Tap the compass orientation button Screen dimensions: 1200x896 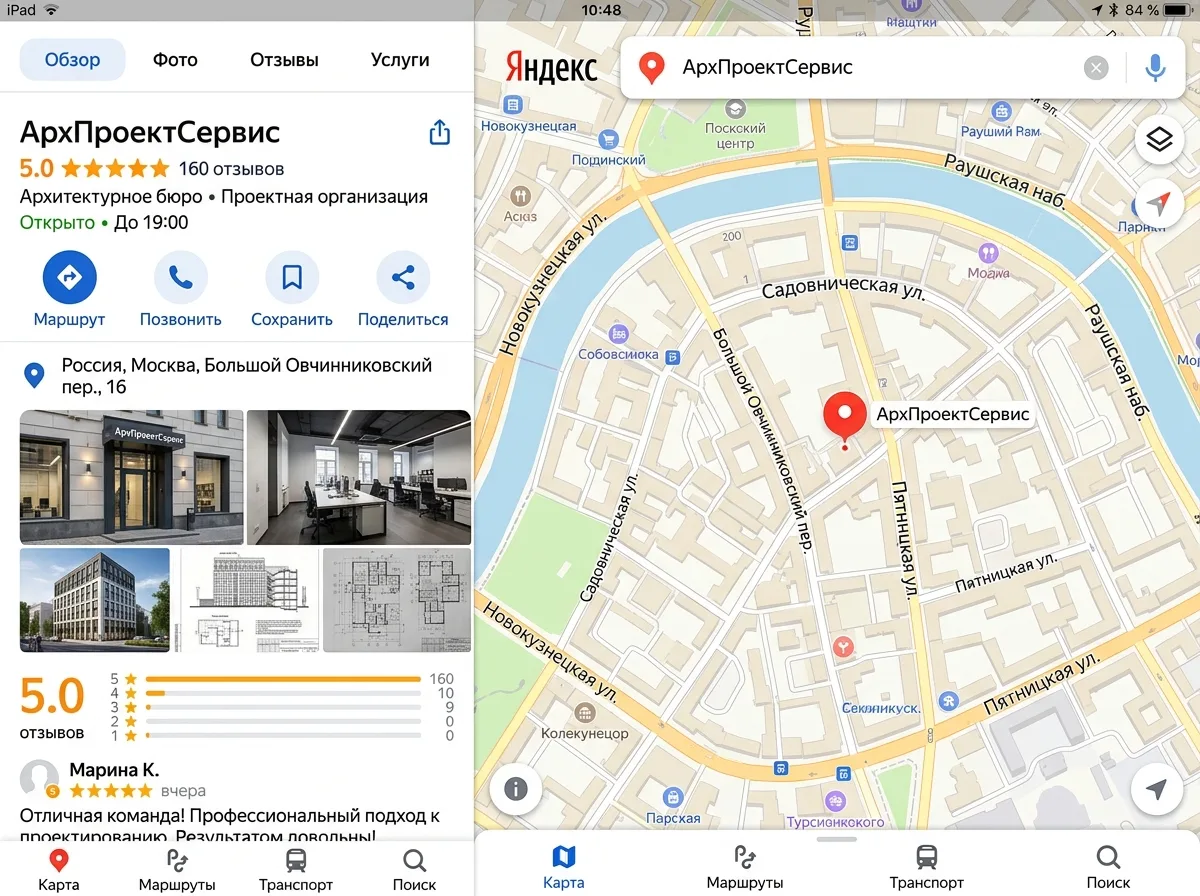1159,204
